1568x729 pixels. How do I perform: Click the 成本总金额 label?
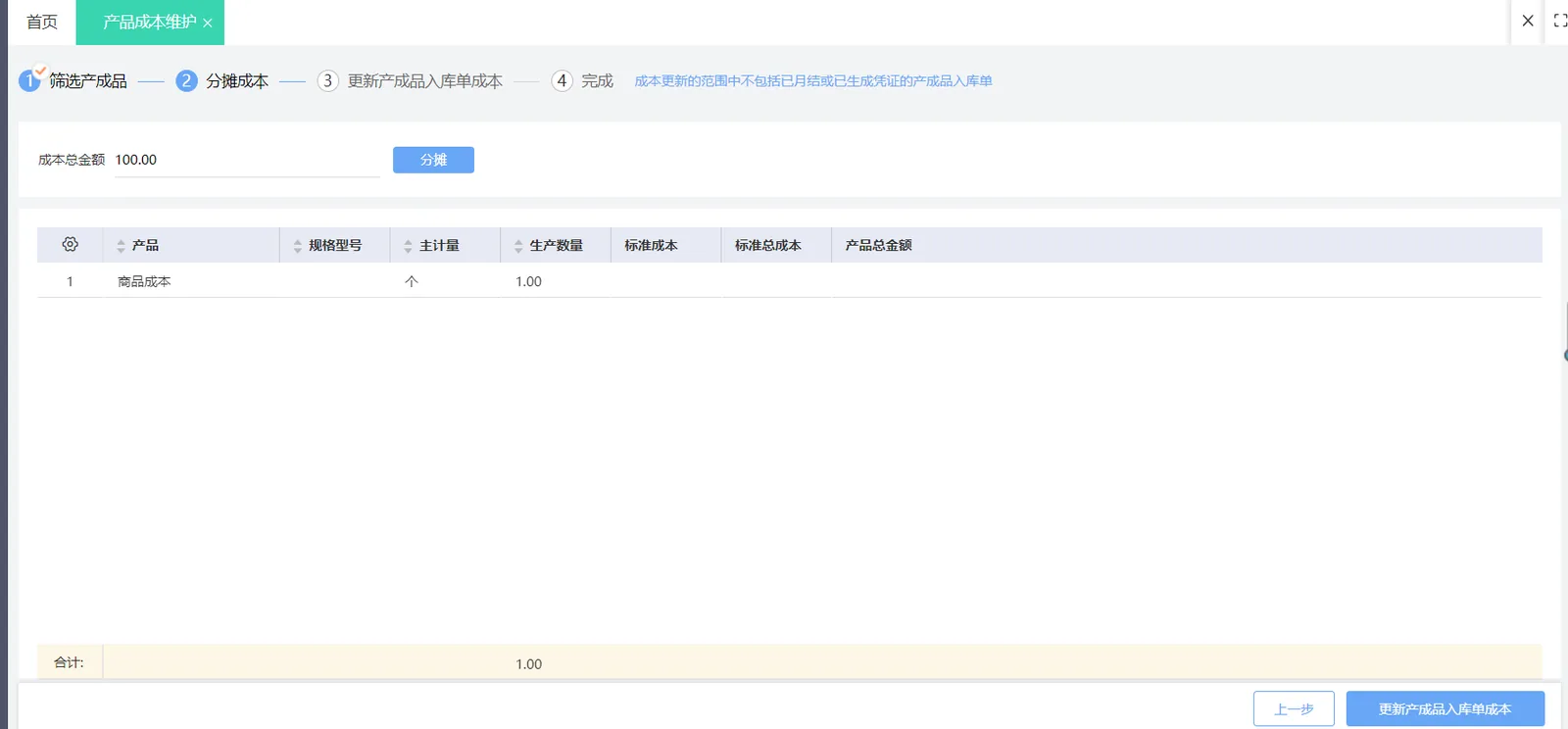[72, 160]
